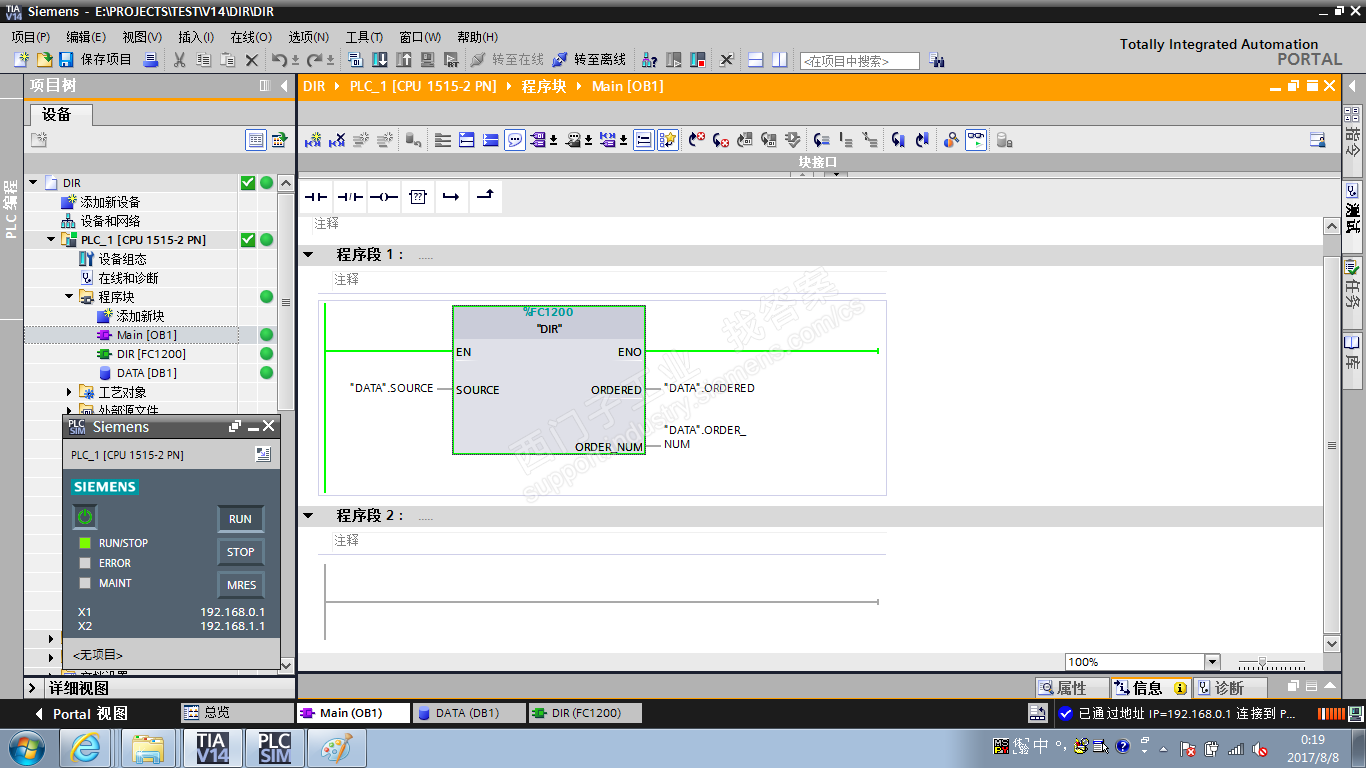Print the project using the printer icon
This screenshot has width=1366, height=768.
[151, 60]
